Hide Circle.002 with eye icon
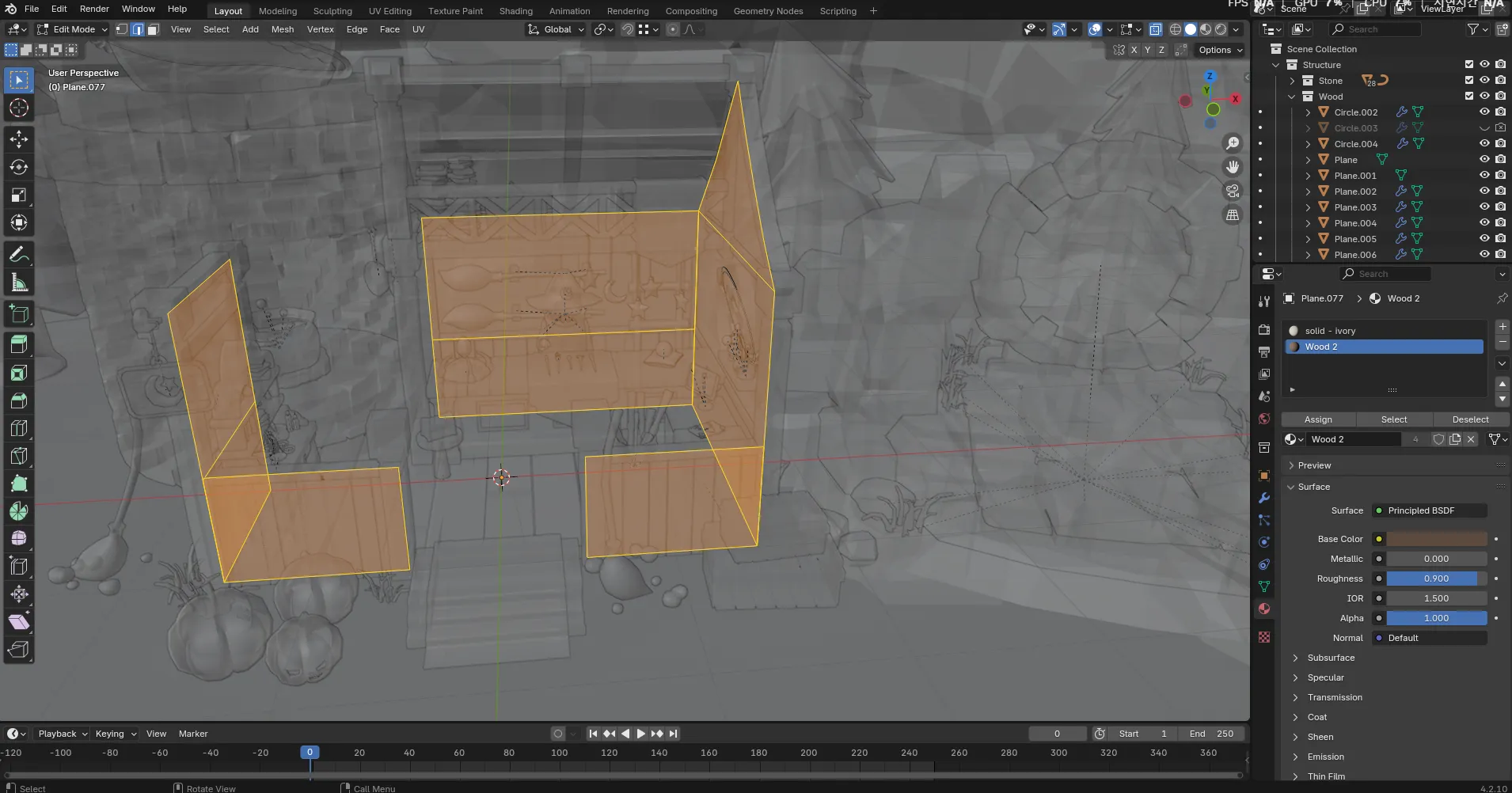The image size is (1512, 793). (x=1485, y=112)
